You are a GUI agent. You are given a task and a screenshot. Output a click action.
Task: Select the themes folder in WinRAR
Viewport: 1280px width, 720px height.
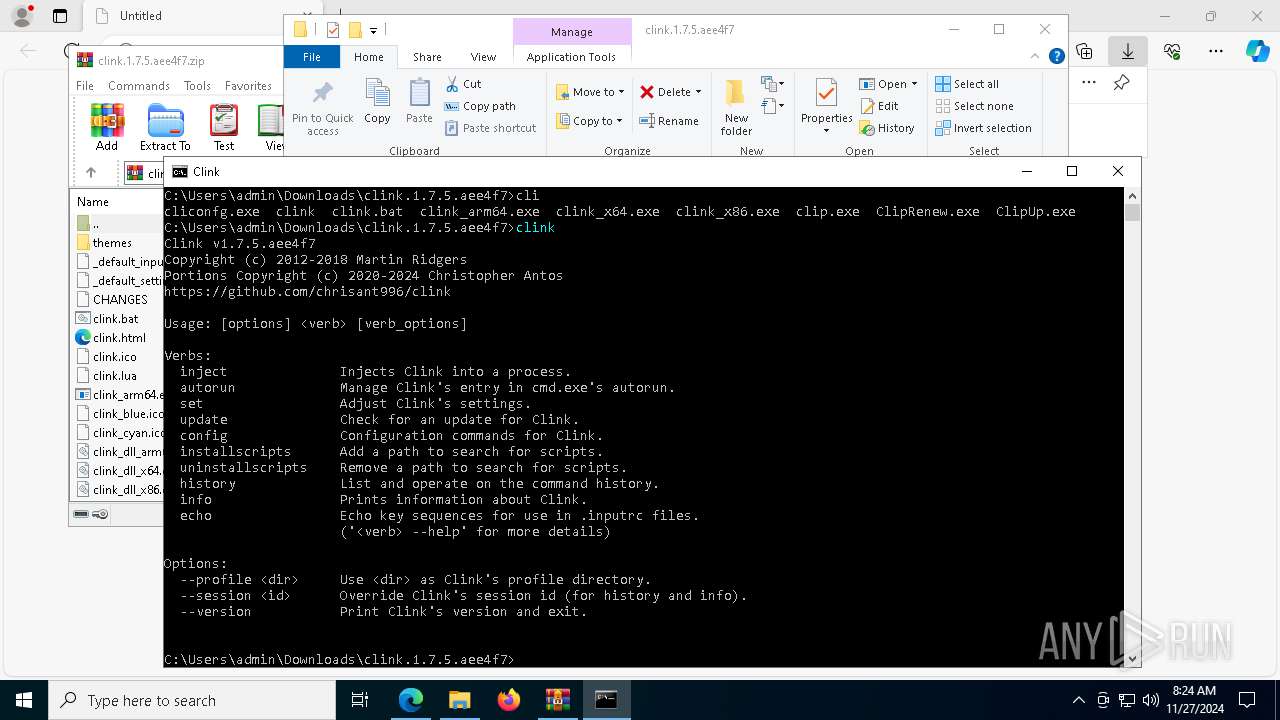pos(112,243)
